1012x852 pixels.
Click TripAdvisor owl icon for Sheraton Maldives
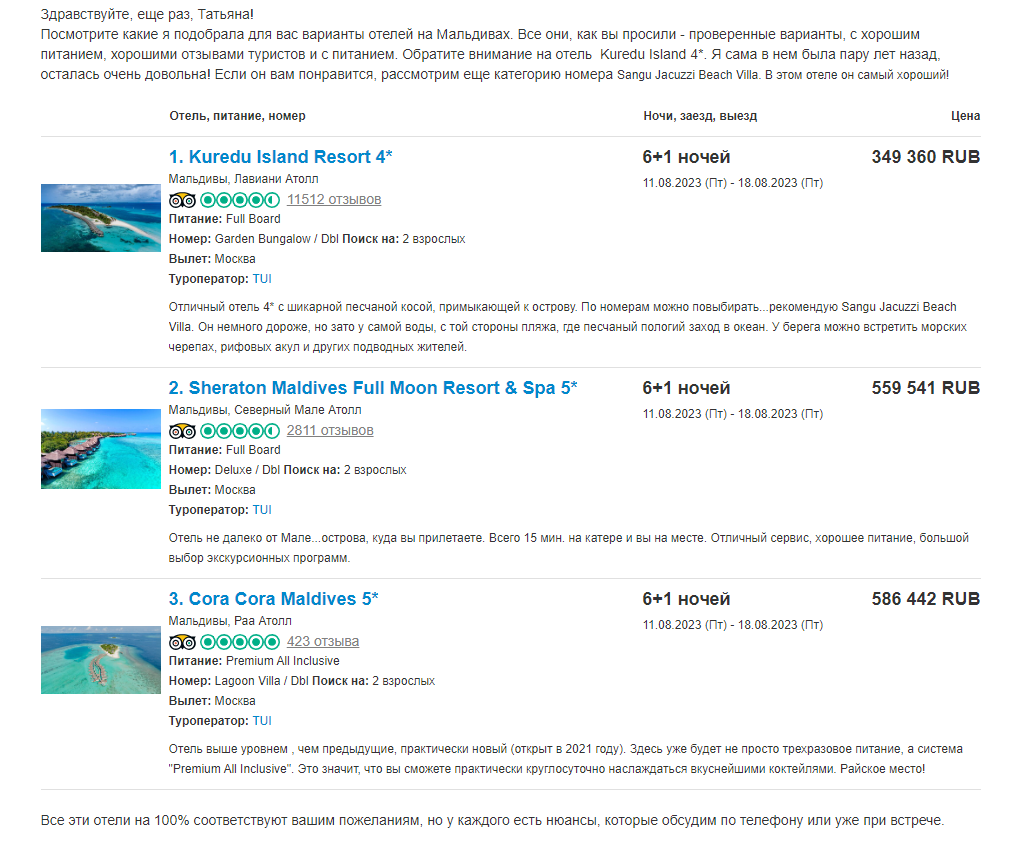pos(182,431)
